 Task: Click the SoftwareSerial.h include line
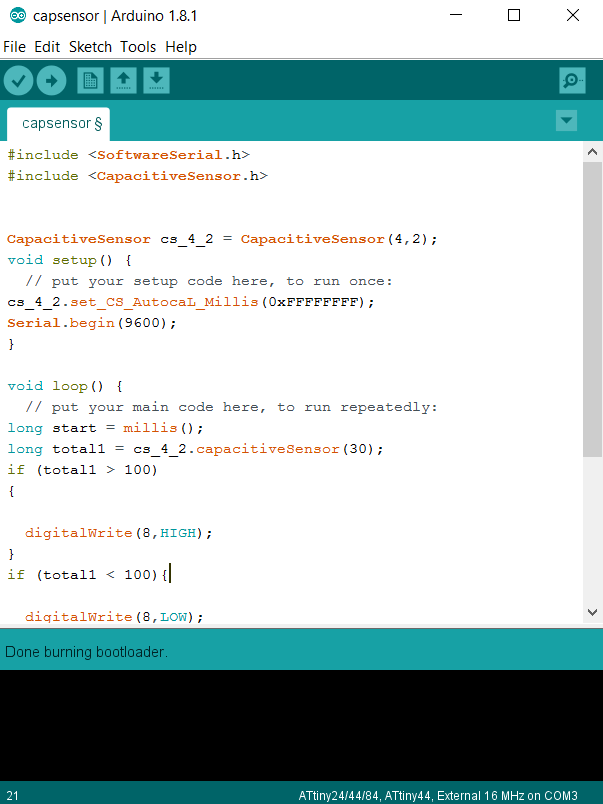tap(128, 155)
